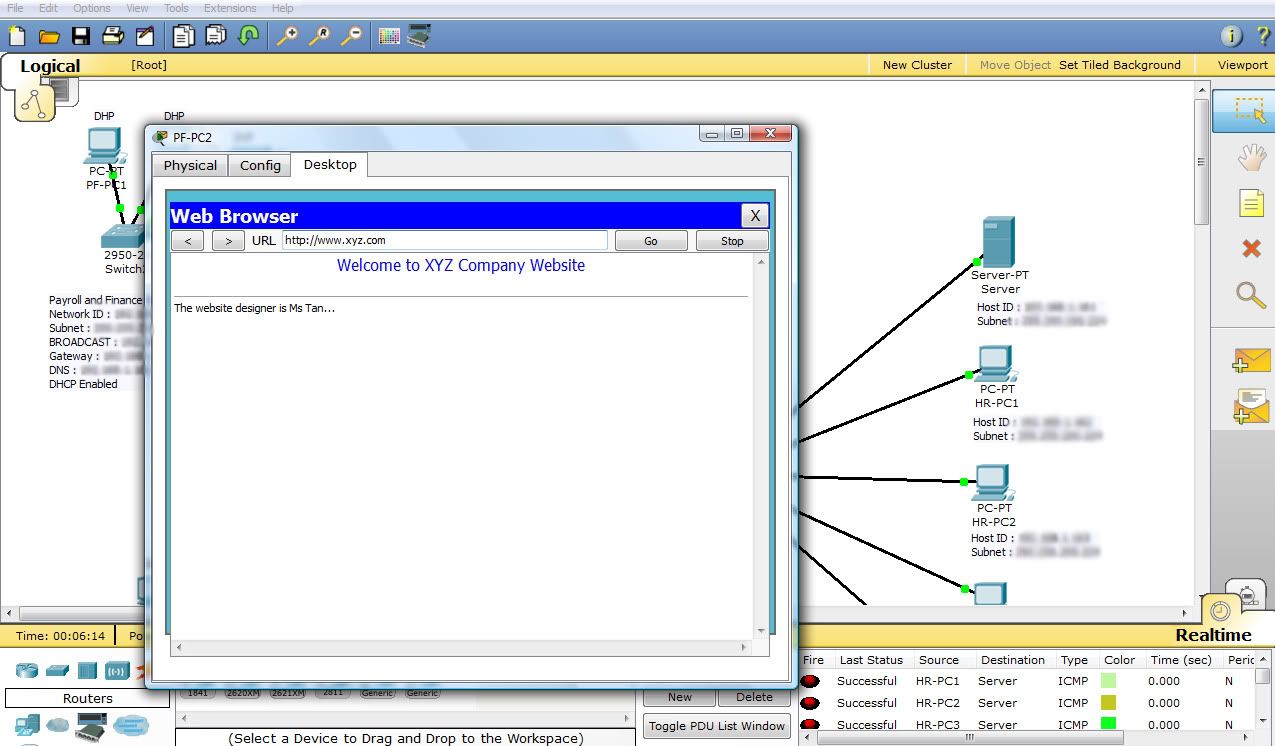This screenshot has width=1275, height=746.
Task: Click the Zoom In magnifier icon
Action: (287, 37)
